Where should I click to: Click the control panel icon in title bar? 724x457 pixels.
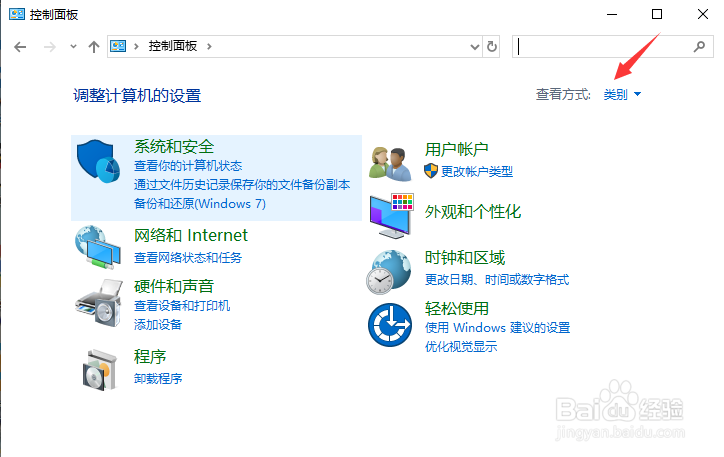pyautogui.click(x=17, y=14)
